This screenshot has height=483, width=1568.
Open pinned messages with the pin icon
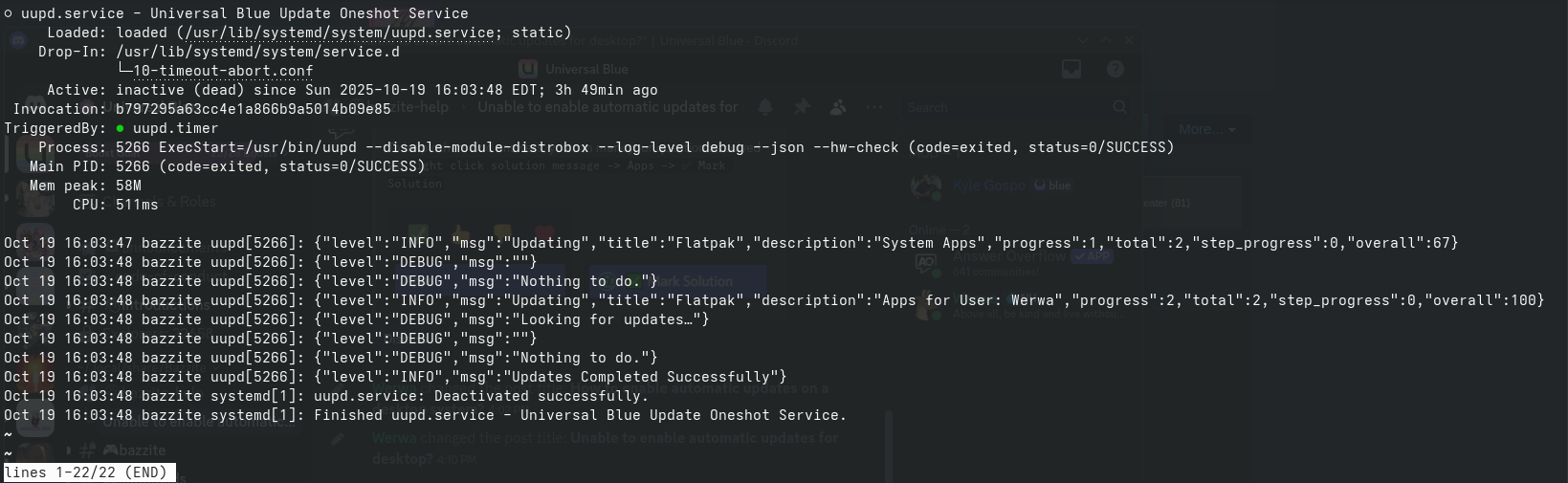pos(802,107)
